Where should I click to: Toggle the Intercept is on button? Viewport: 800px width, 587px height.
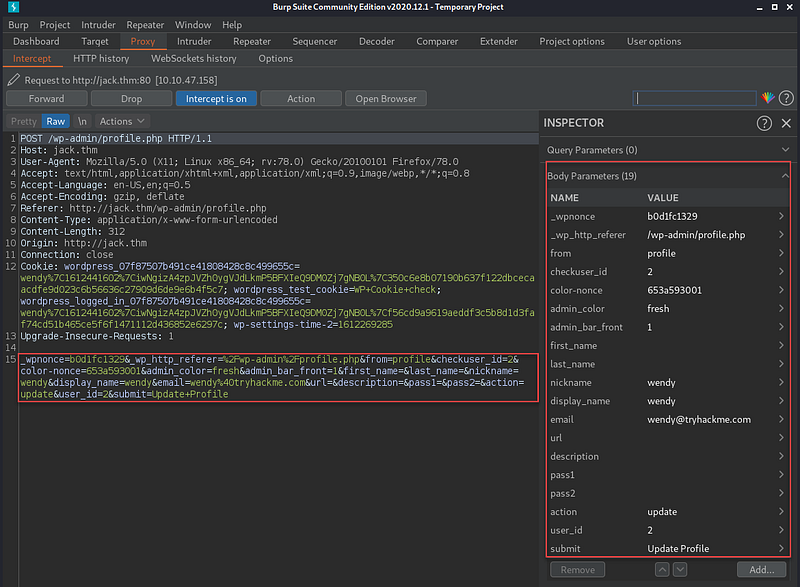click(216, 98)
